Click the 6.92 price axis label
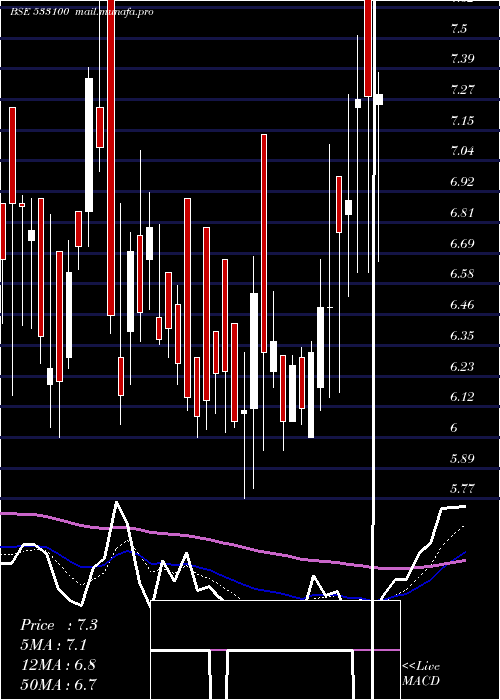The image size is (500, 700). (462, 182)
